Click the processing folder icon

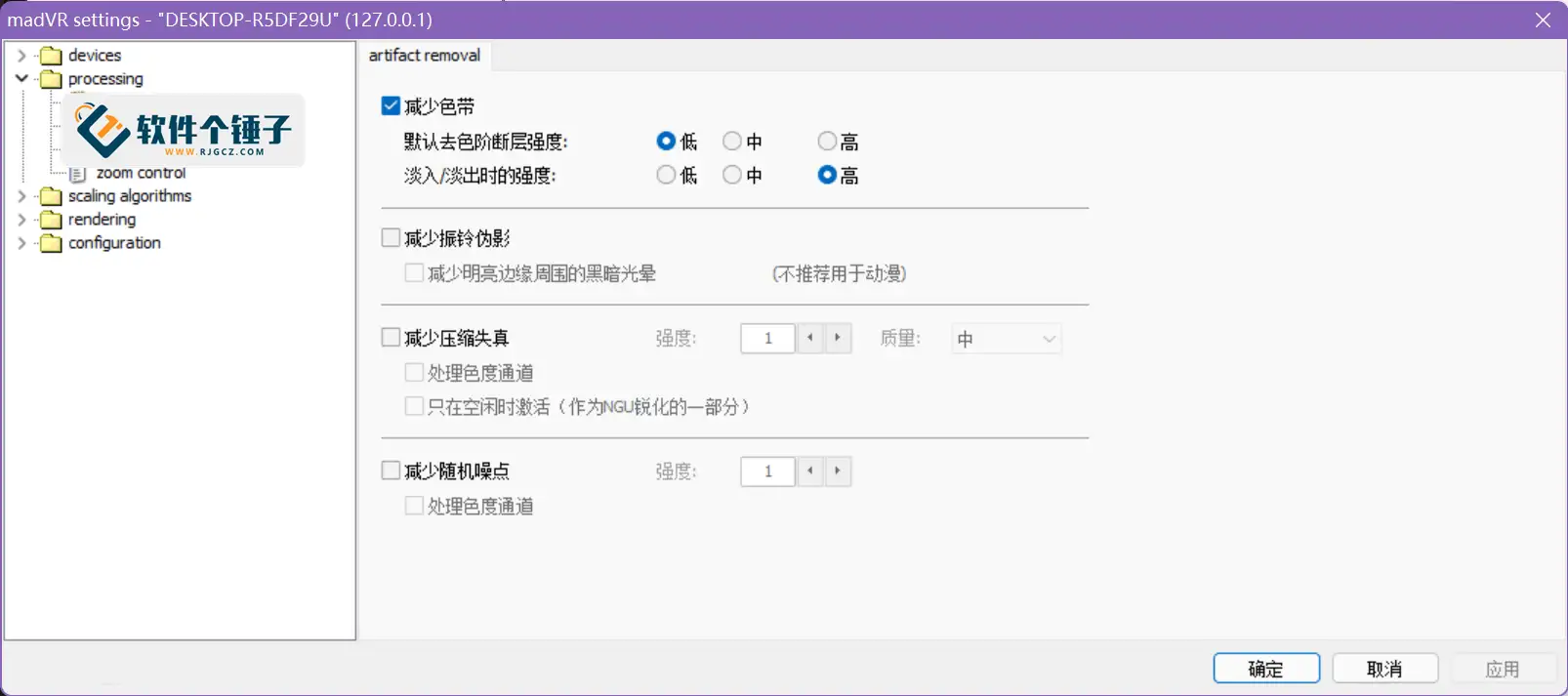(x=51, y=79)
